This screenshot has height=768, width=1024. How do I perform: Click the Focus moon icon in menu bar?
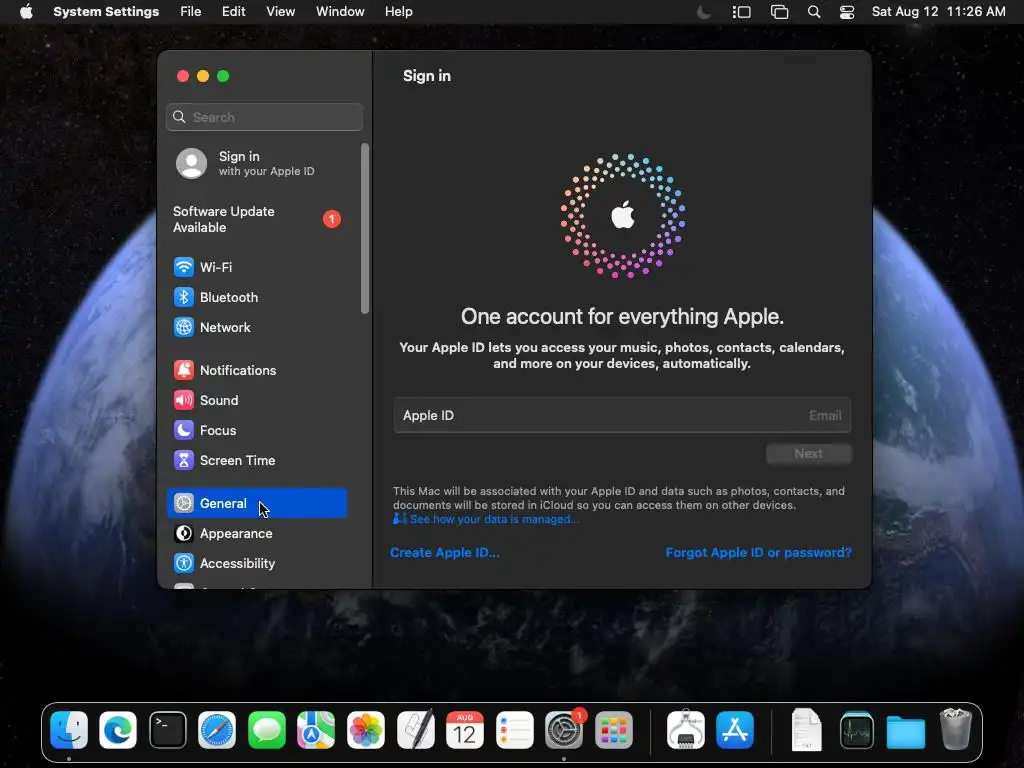tap(704, 12)
